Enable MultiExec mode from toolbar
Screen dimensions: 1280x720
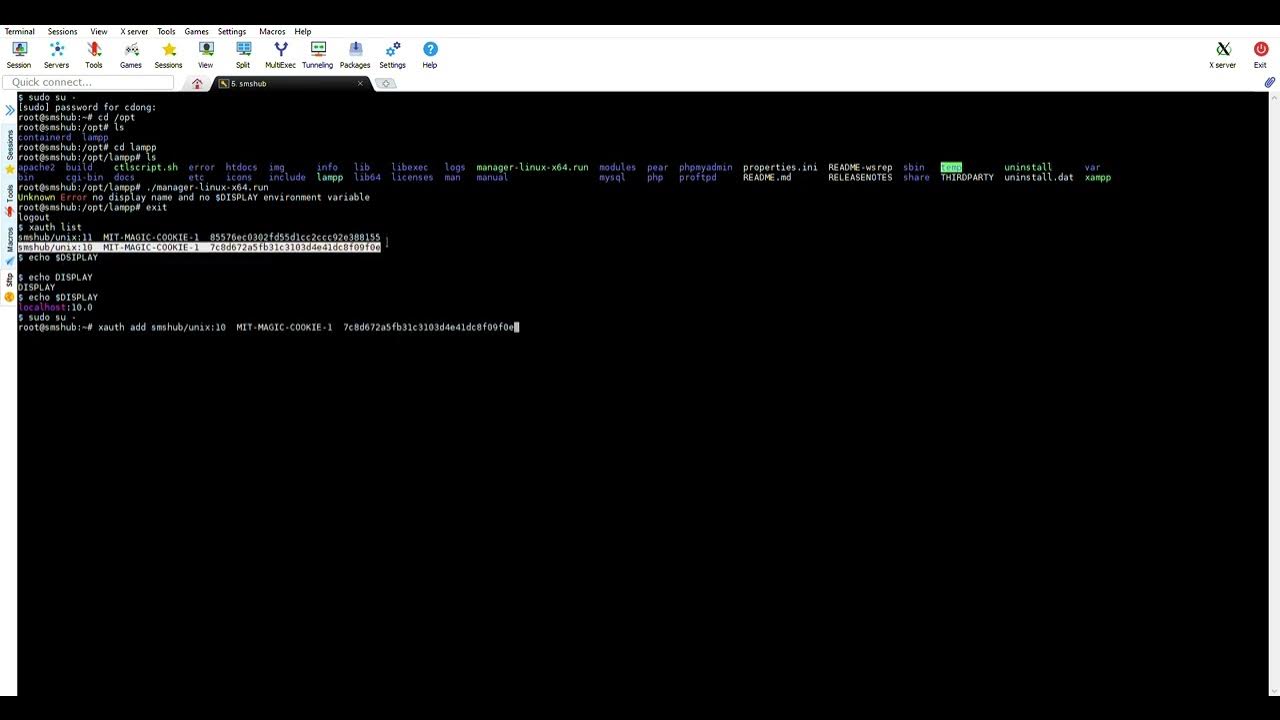click(280, 55)
